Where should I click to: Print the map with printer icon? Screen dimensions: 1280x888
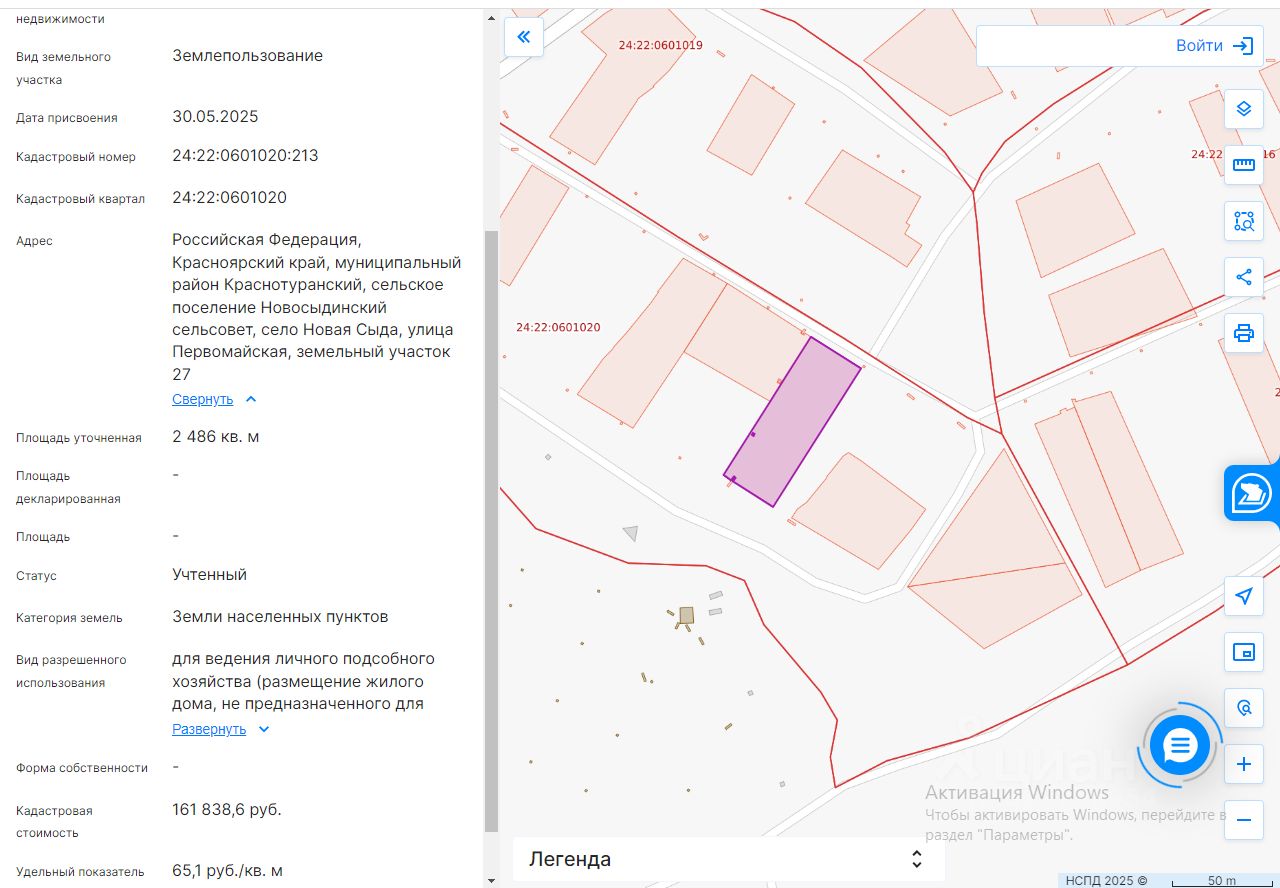click(x=1243, y=333)
